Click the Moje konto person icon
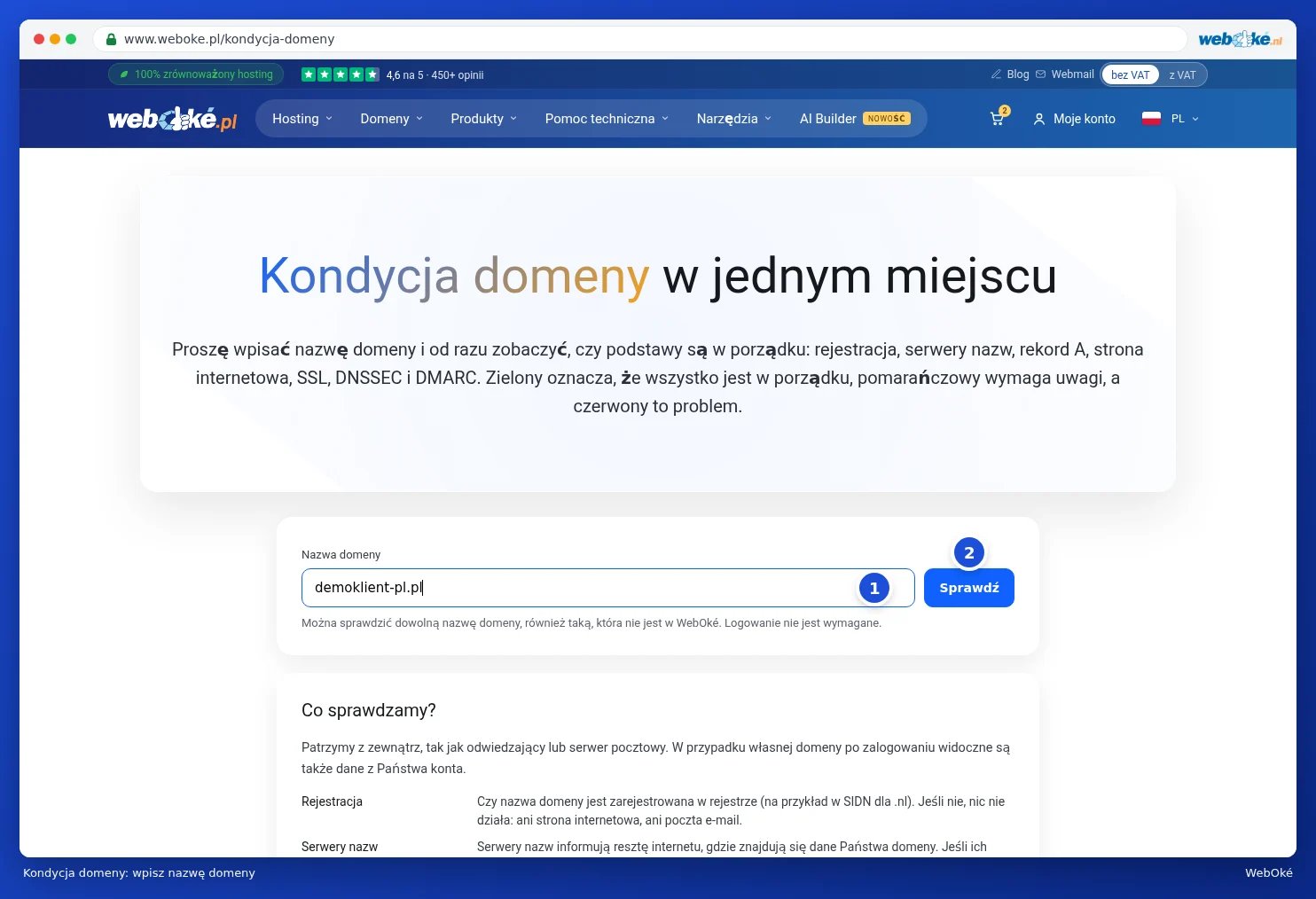The image size is (1316, 899). (1039, 119)
